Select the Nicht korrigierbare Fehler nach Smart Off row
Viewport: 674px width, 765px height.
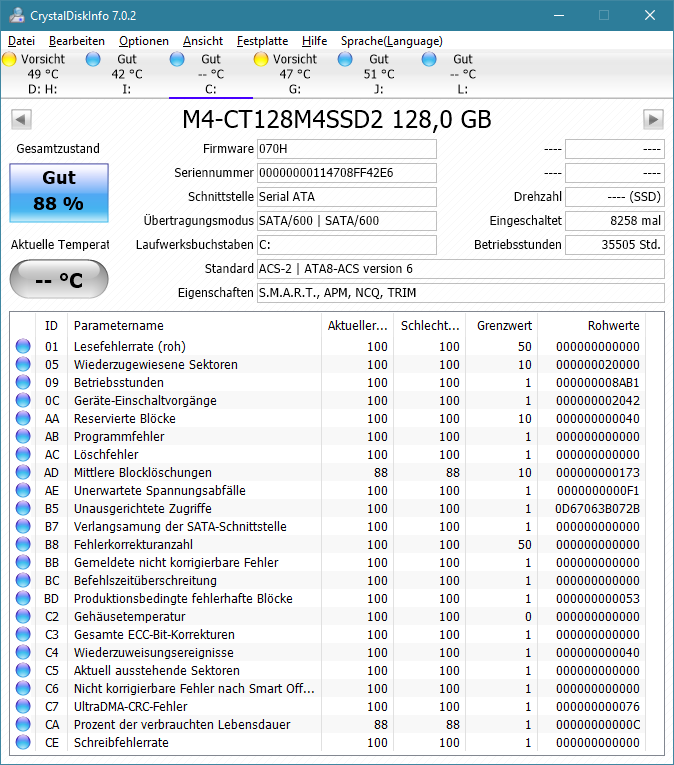[x=328, y=688]
